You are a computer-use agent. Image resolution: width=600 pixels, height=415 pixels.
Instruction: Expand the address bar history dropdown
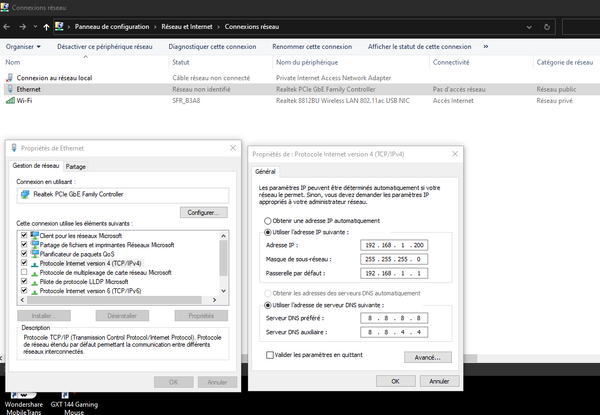(529, 27)
